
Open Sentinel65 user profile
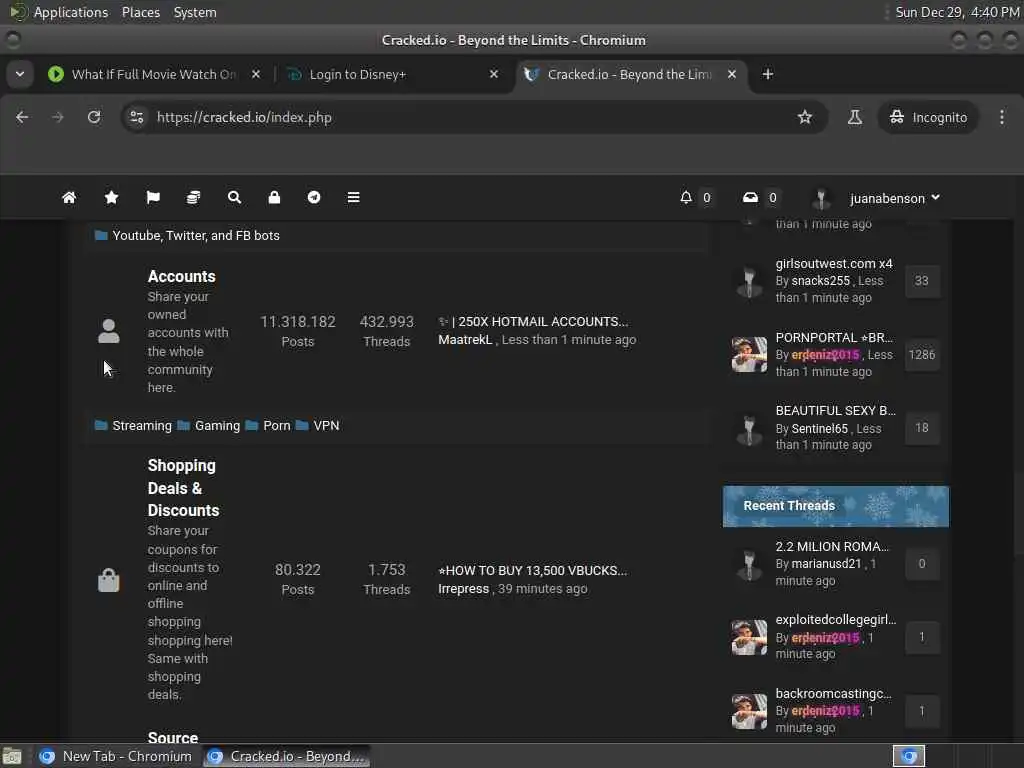tap(820, 428)
